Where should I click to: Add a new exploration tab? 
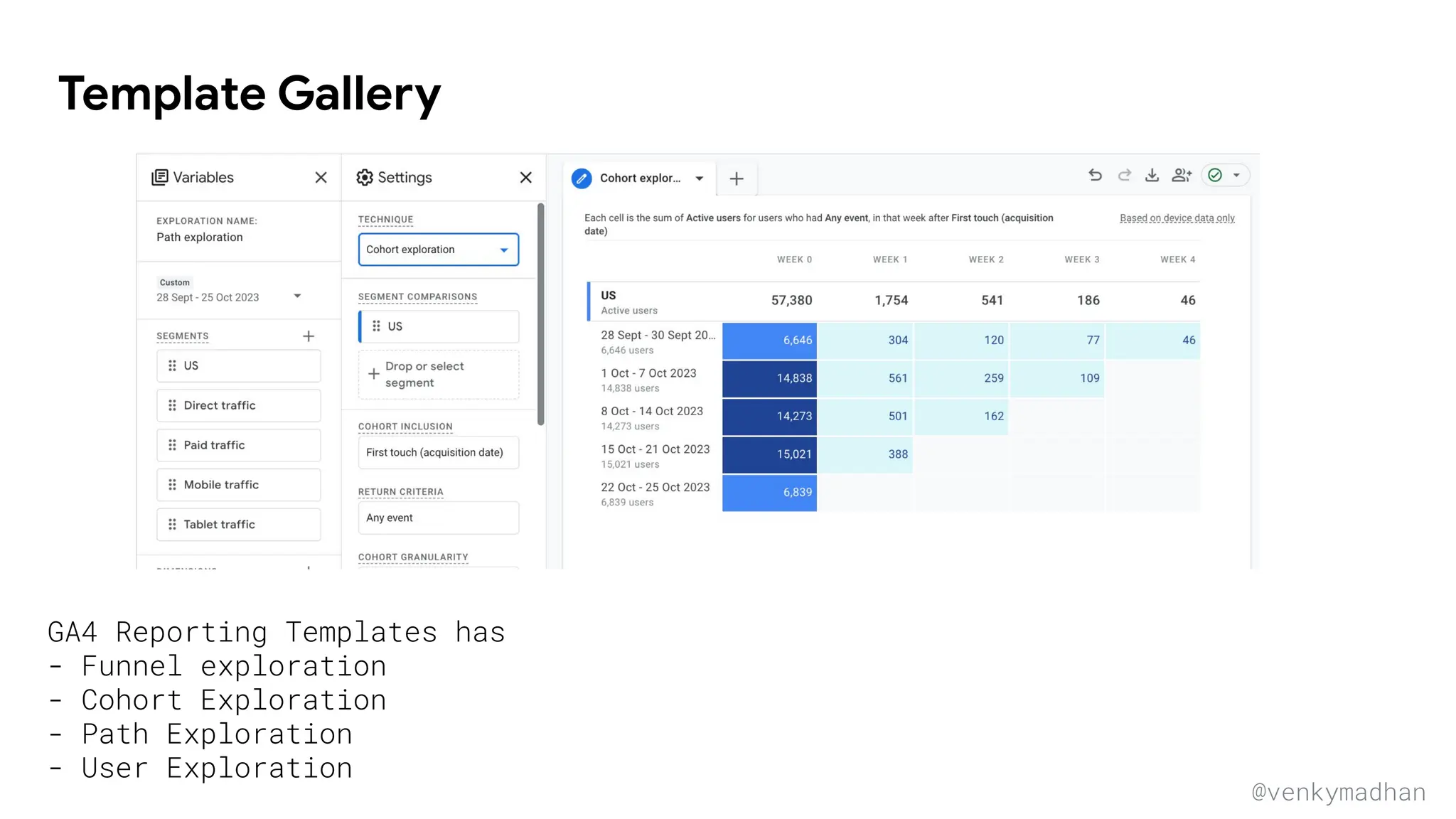click(737, 178)
